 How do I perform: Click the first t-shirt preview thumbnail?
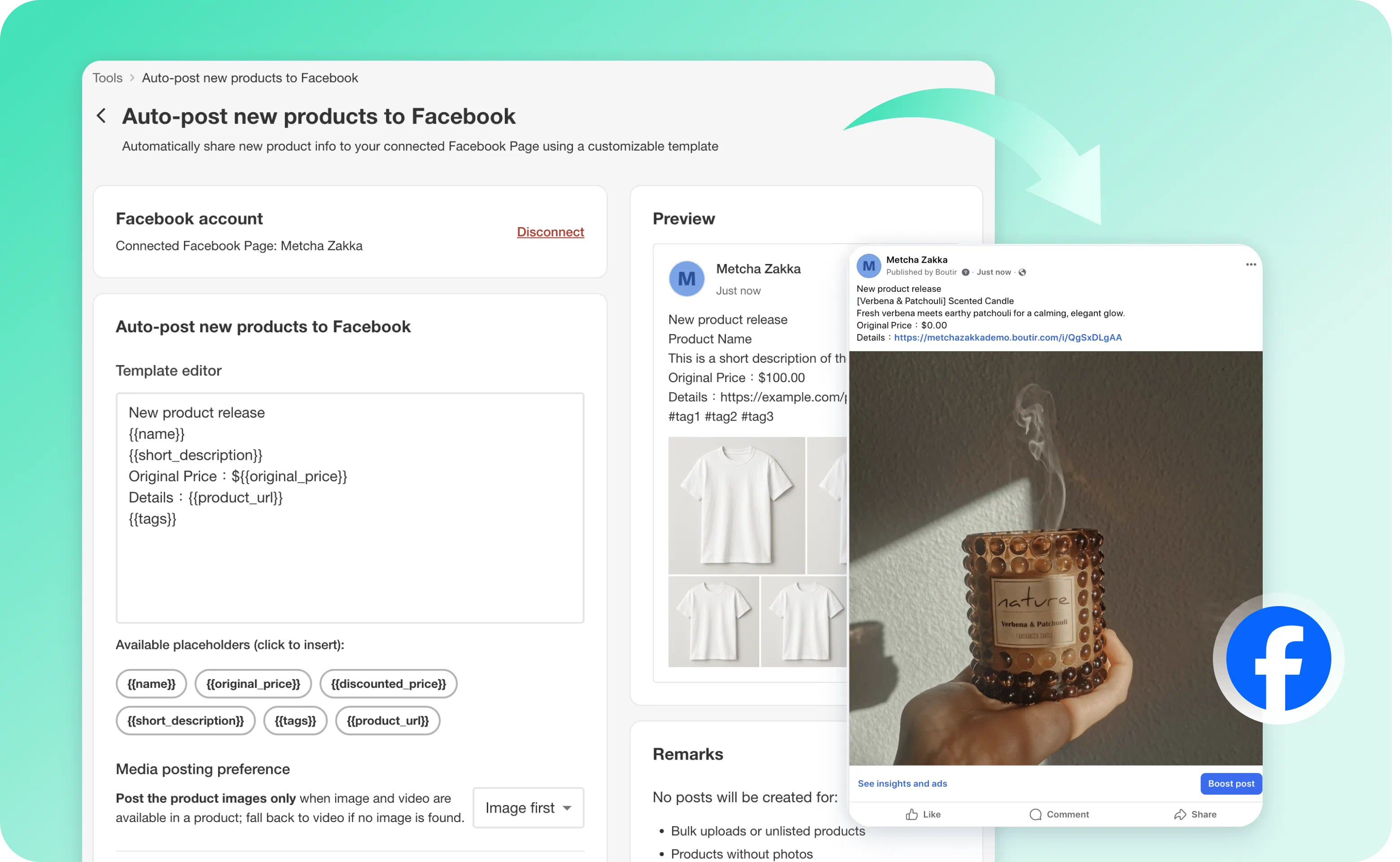tap(736, 505)
